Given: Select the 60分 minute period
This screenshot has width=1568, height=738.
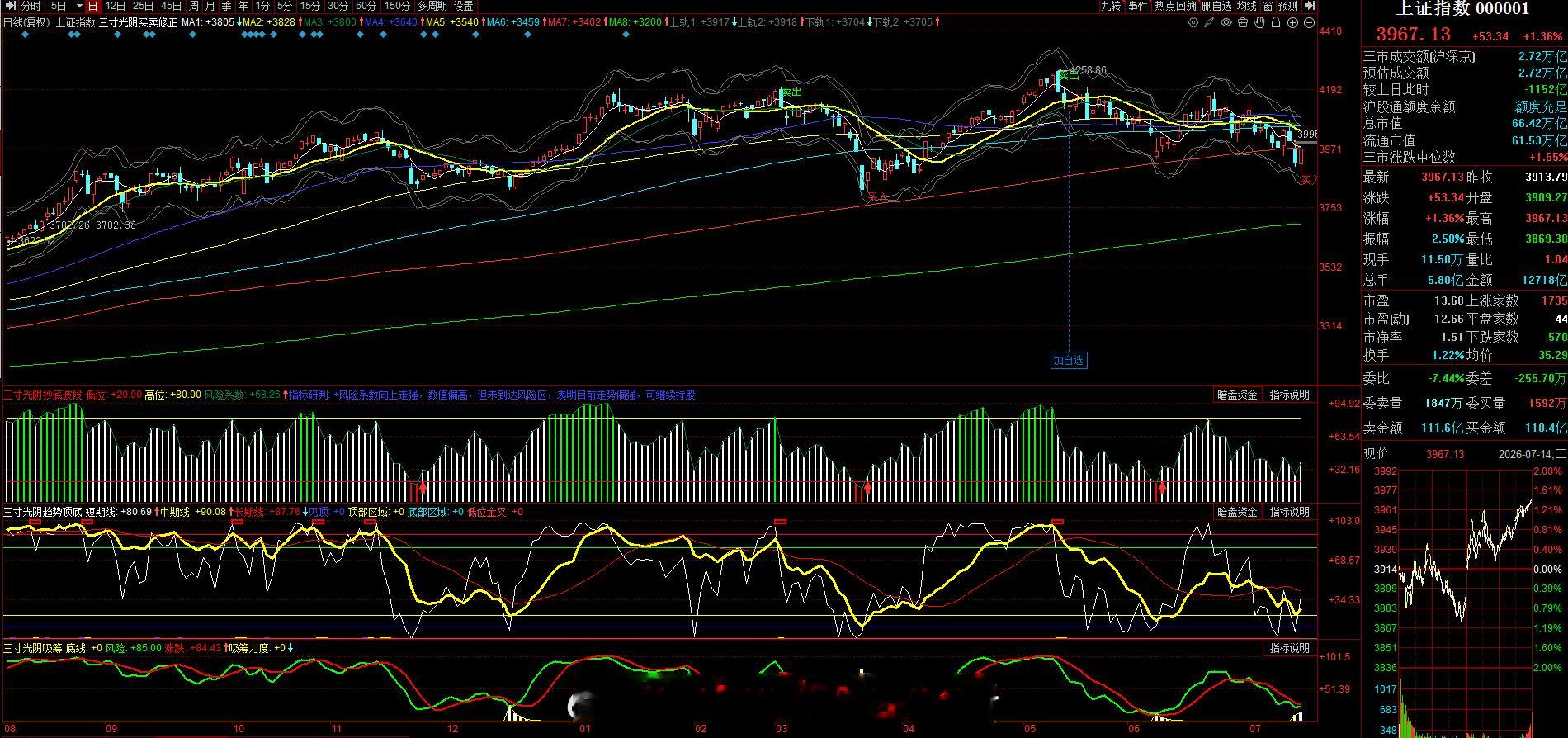Looking at the screenshot, I should pos(366,6).
